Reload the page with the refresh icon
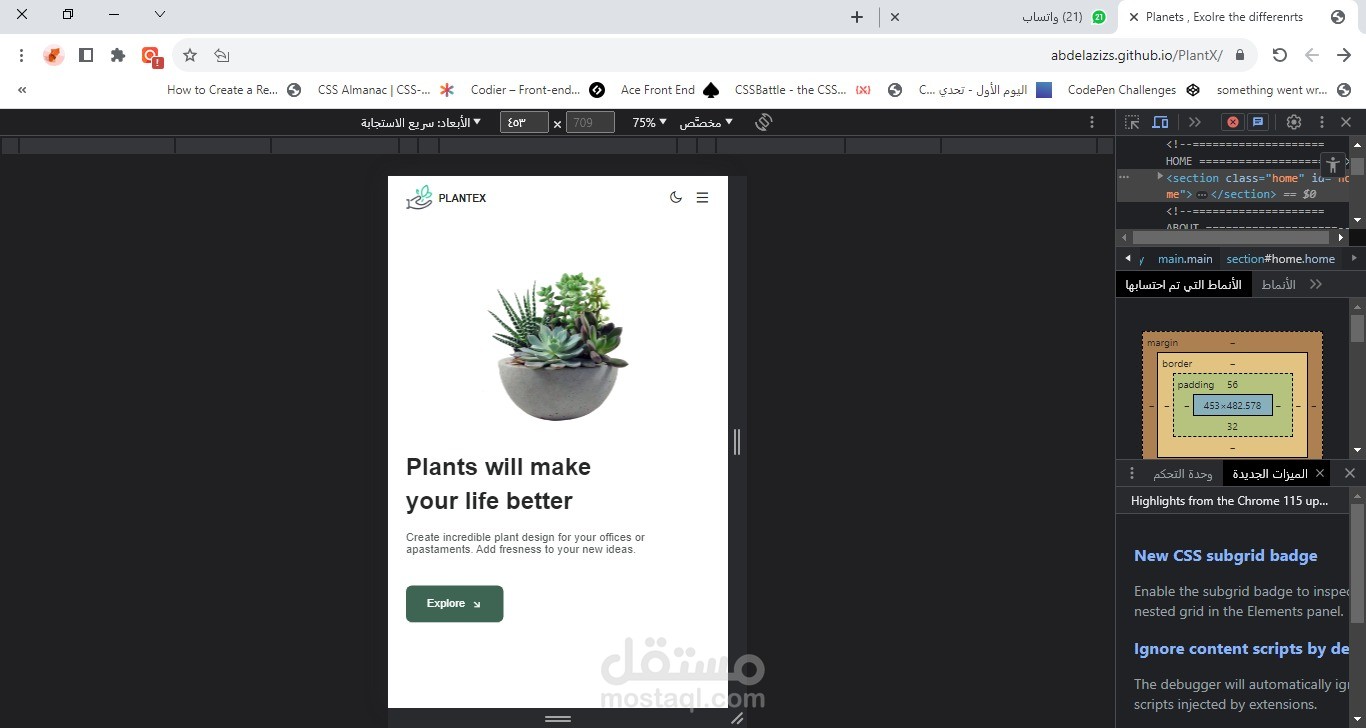 (1279, 55)
